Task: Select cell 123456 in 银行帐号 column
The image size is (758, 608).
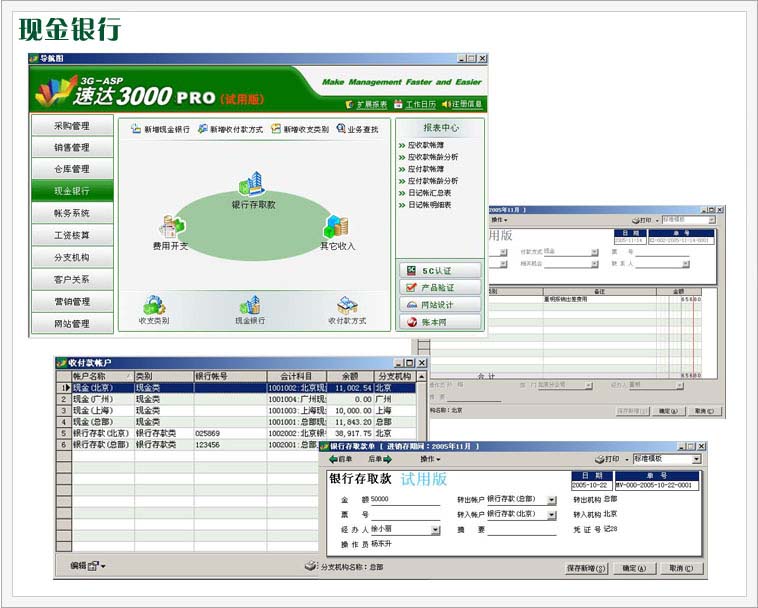Action: pyautogui.click(x=230, y=445)
